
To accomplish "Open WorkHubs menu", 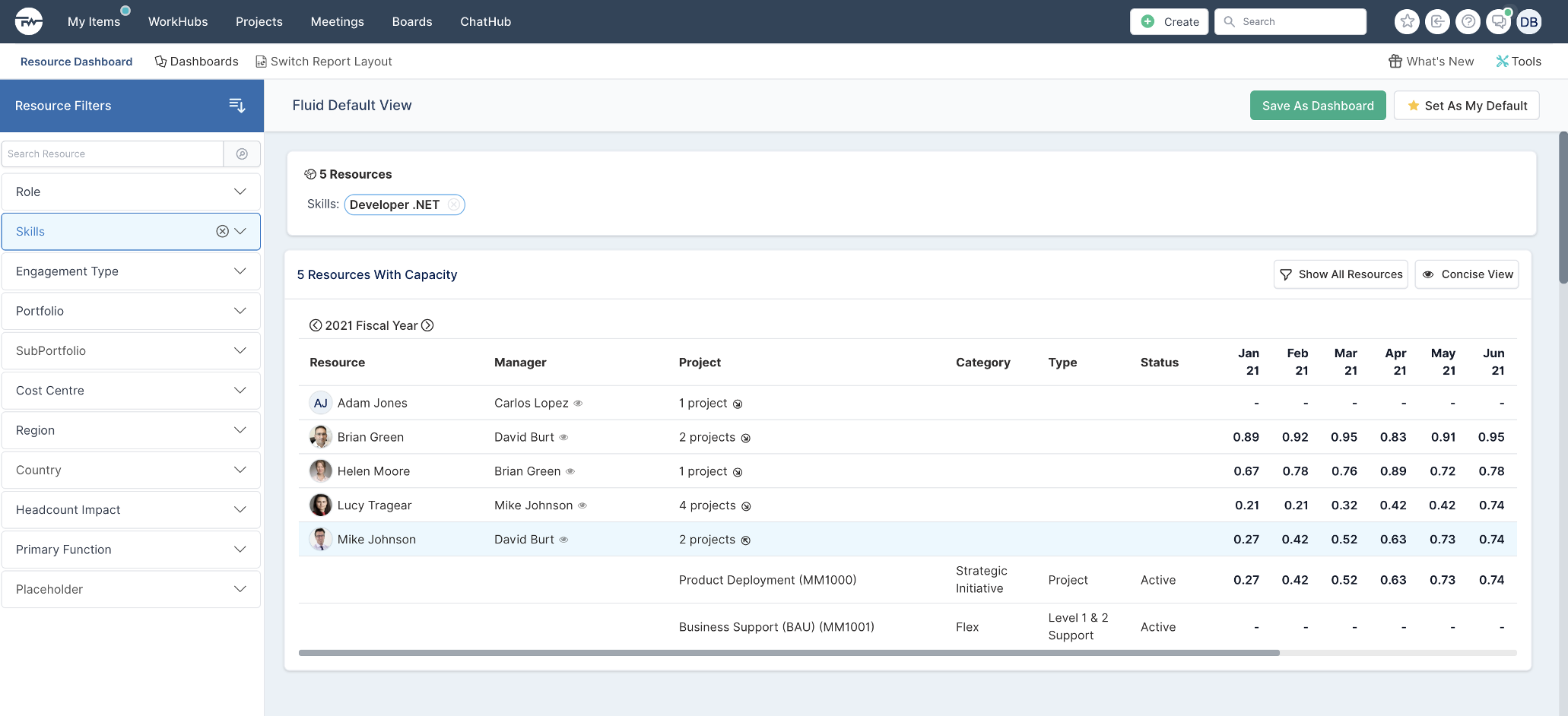I will tap(178, 21).
